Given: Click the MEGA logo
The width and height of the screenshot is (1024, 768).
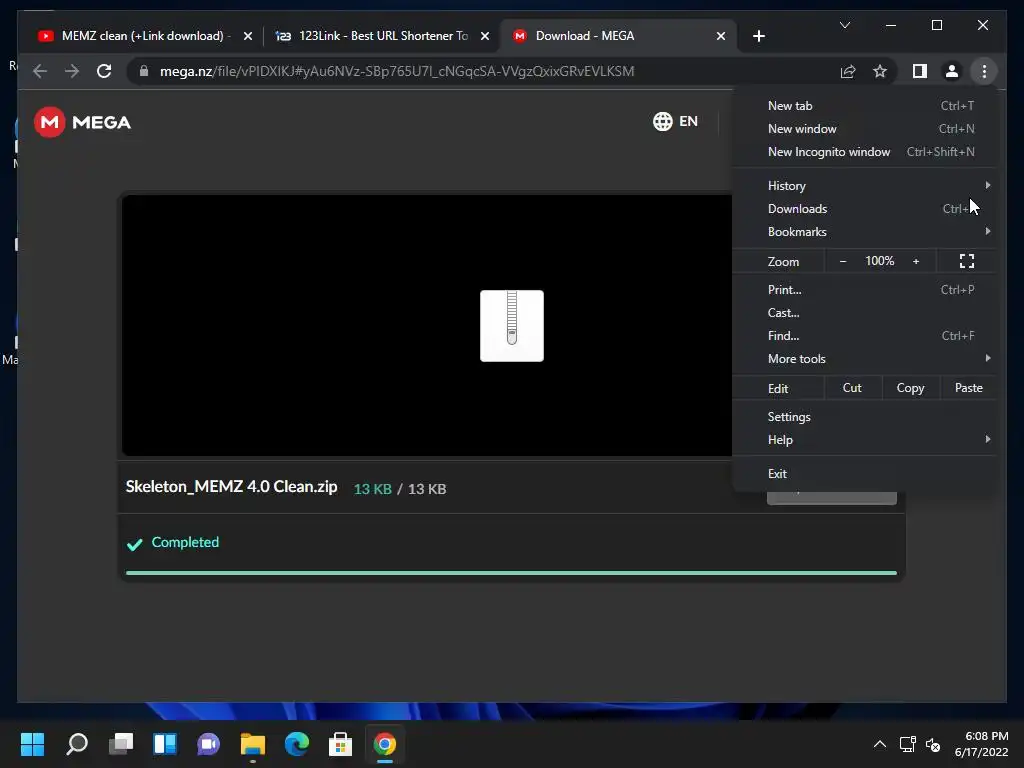Looking at the screenshot, I should tap(82, 122).
